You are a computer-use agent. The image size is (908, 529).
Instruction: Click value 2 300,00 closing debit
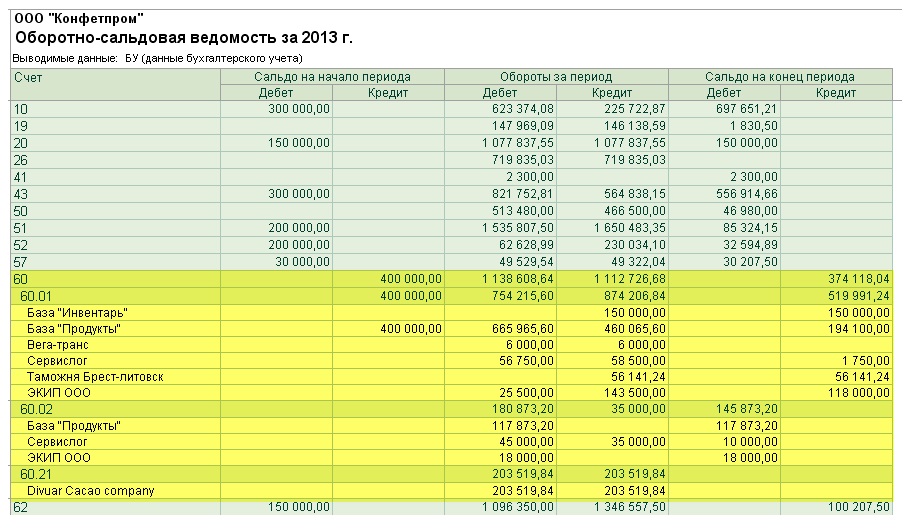[x=753, y=177]
